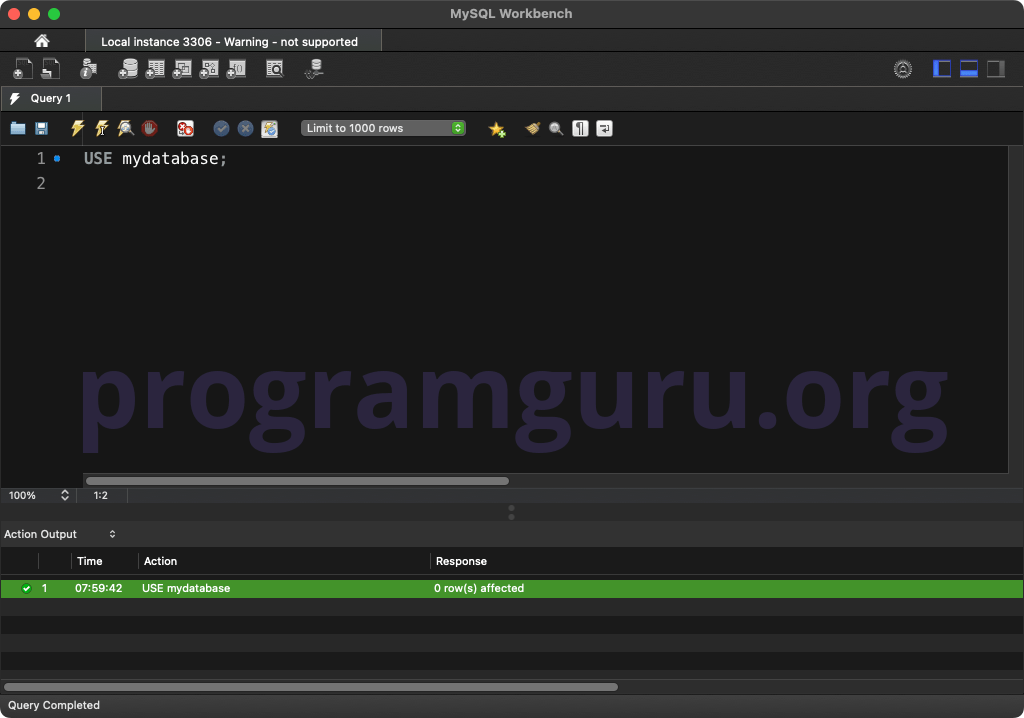Image resolution: width=1024 pixels, height=718 pixels.
Task: Change the 100% zoom stepper
Action: point(65,495)
